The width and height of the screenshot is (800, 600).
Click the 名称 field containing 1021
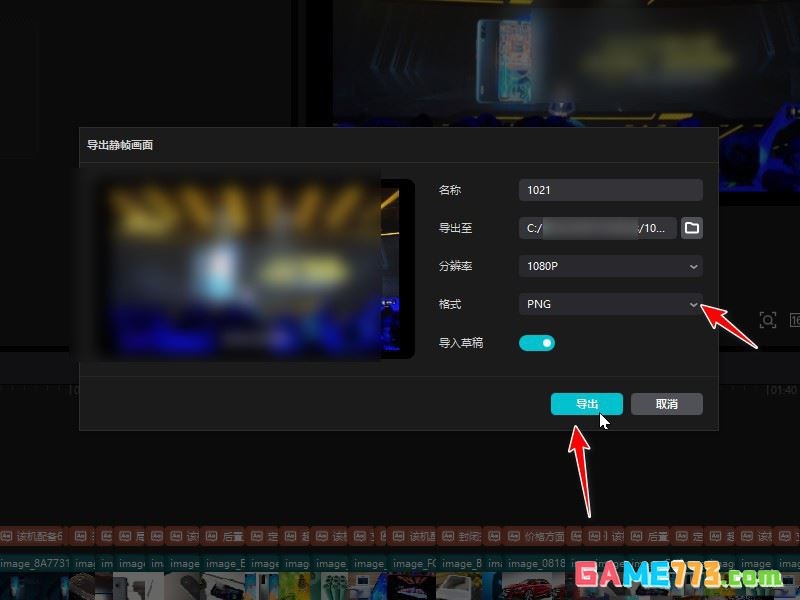pos(610,190)
